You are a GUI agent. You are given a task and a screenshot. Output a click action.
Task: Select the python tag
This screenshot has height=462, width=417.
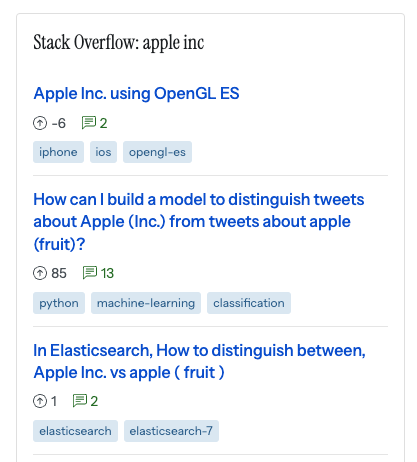pos(59,303)
